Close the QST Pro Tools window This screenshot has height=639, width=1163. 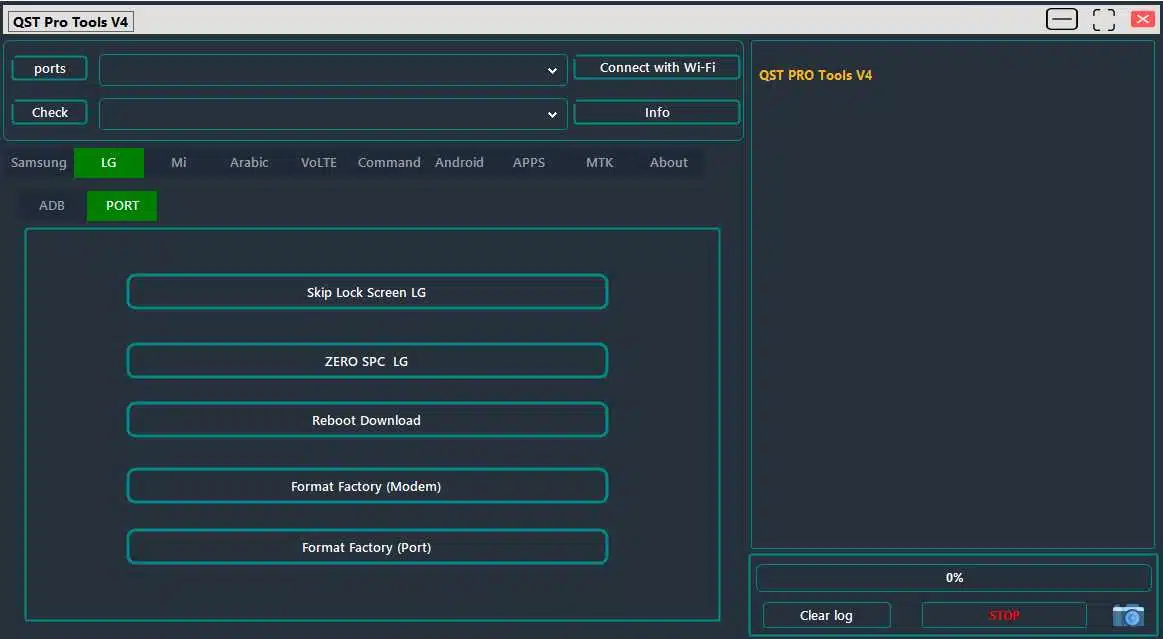point(1142,19)
